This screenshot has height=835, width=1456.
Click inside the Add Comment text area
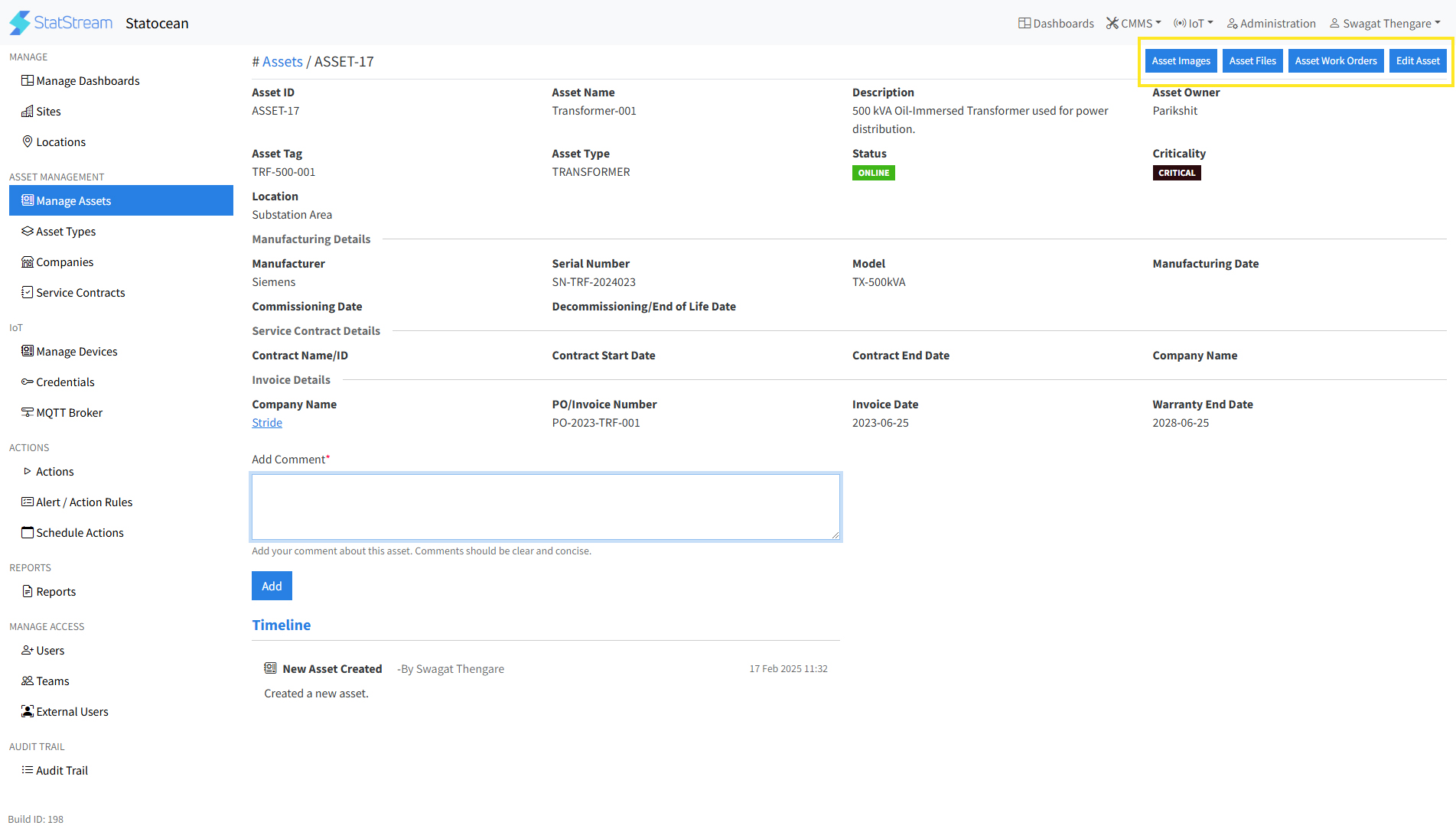click(545, 506)
